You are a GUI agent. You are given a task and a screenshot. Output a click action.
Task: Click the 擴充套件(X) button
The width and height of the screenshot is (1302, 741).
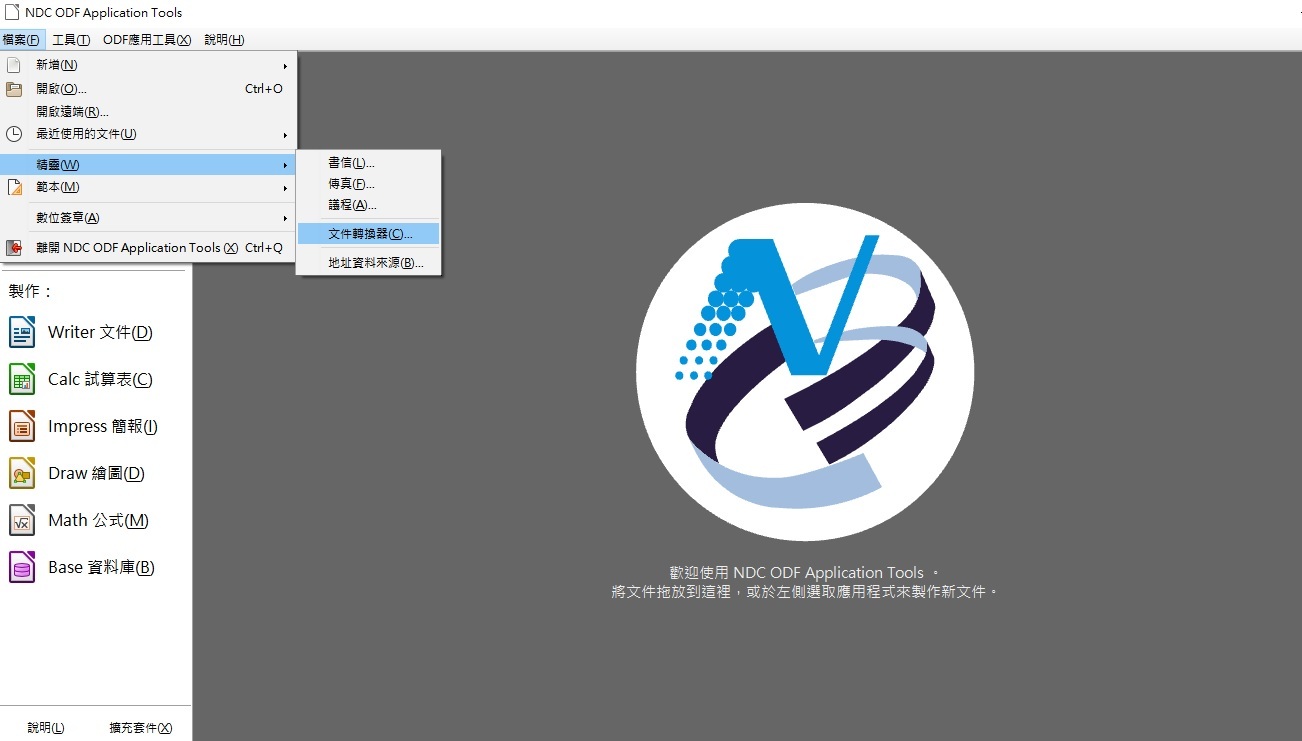point(141,728)
